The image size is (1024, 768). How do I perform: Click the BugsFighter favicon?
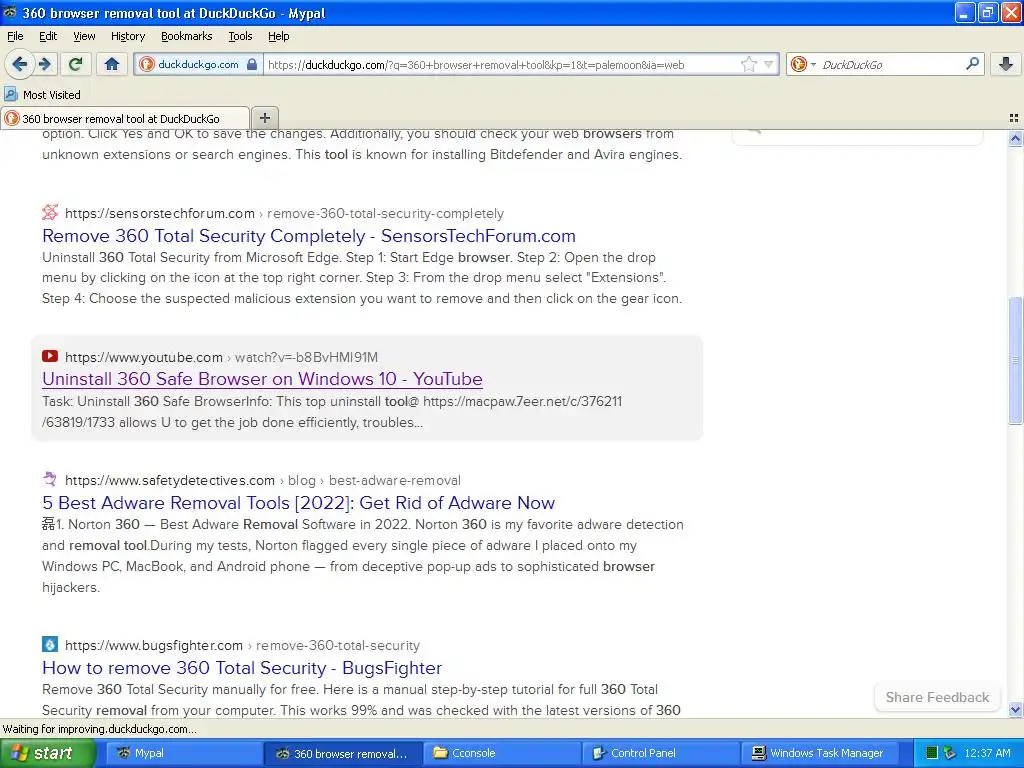coord(50,644)
